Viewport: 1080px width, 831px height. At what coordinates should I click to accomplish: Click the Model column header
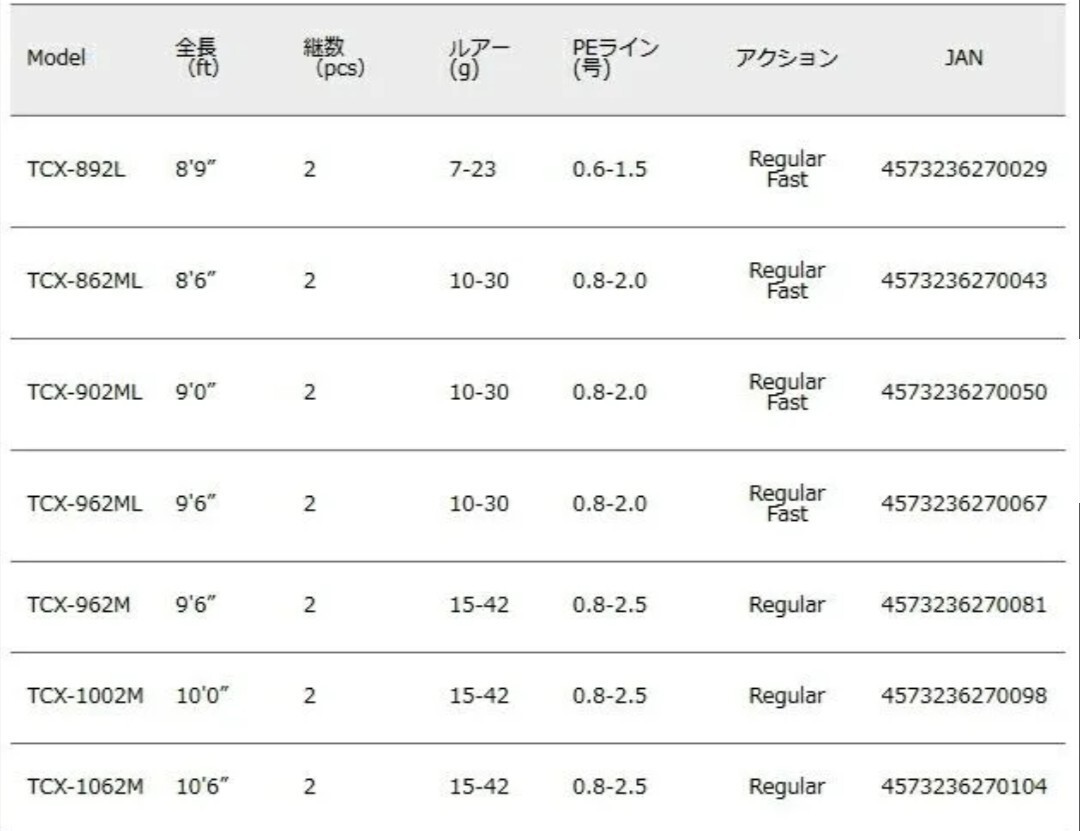(56, 58)
